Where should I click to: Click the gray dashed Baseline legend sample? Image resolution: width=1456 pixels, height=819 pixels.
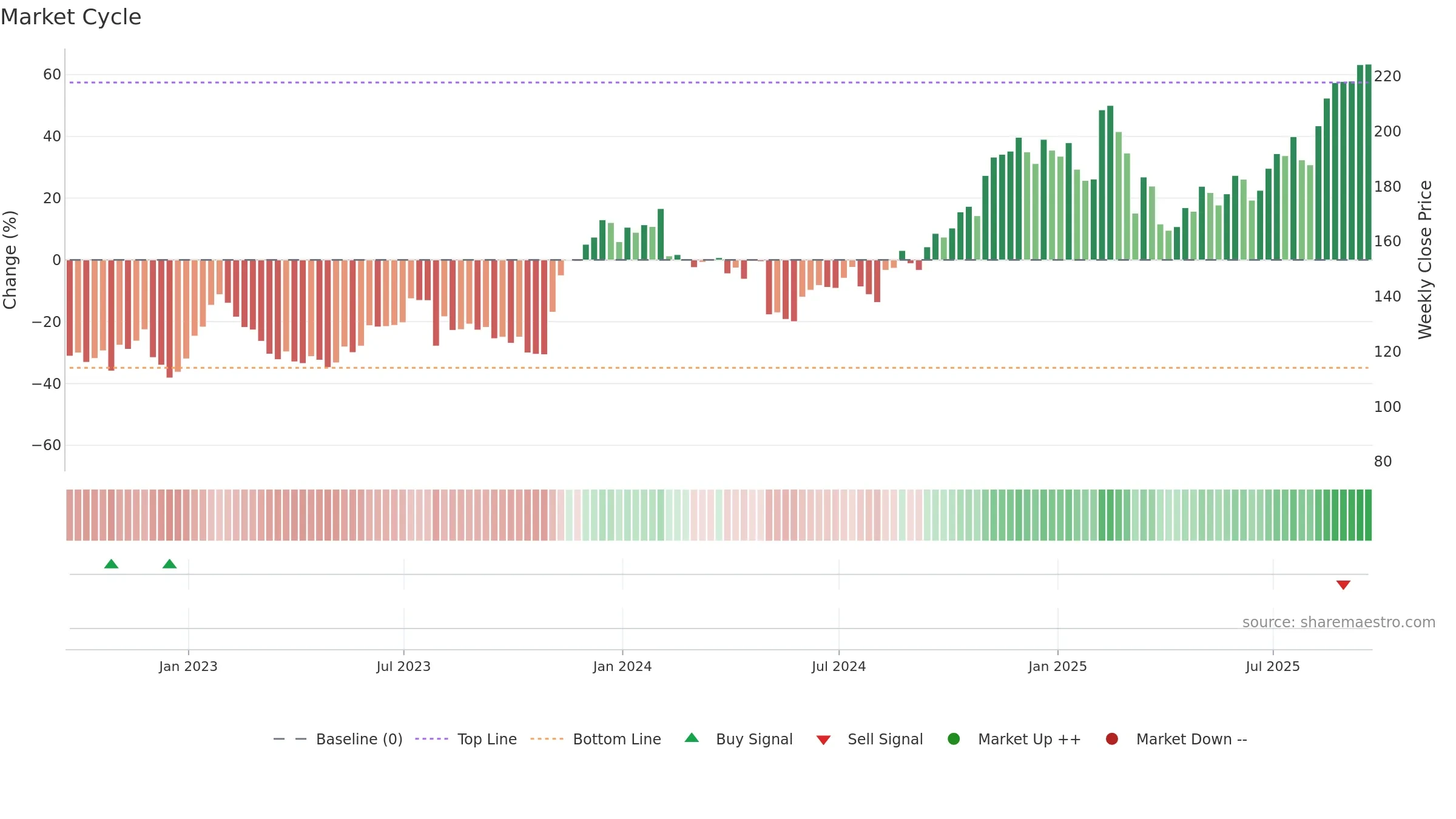pos(290,739)
